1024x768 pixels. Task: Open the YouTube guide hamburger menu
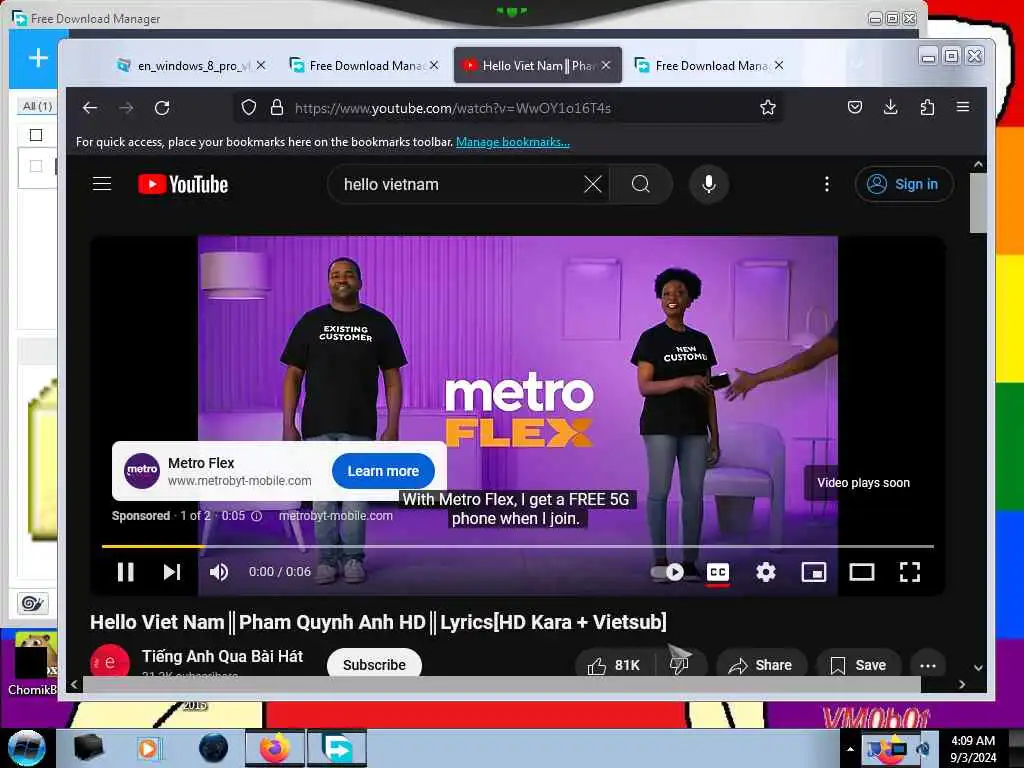(x=102, y=184)
